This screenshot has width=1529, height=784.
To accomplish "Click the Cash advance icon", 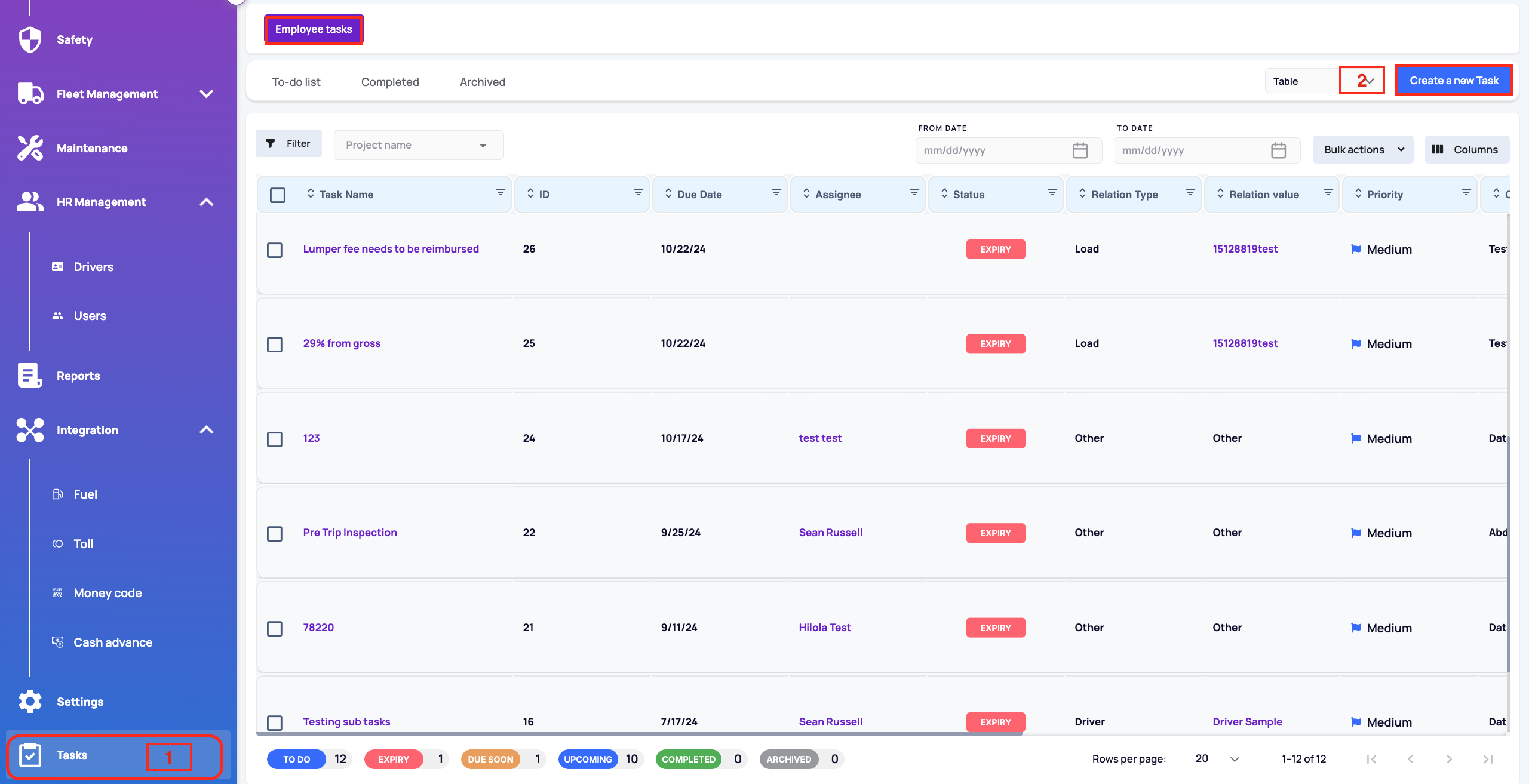I will pyautogui.click(x=58, y=642).
